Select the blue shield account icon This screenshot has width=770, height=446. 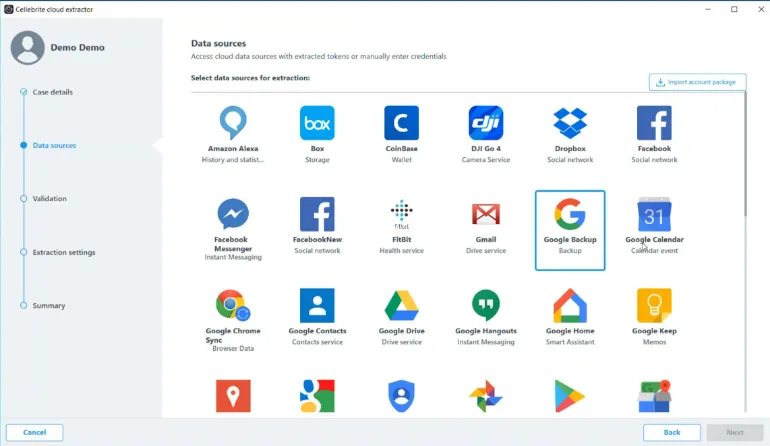tap(401, 396)
